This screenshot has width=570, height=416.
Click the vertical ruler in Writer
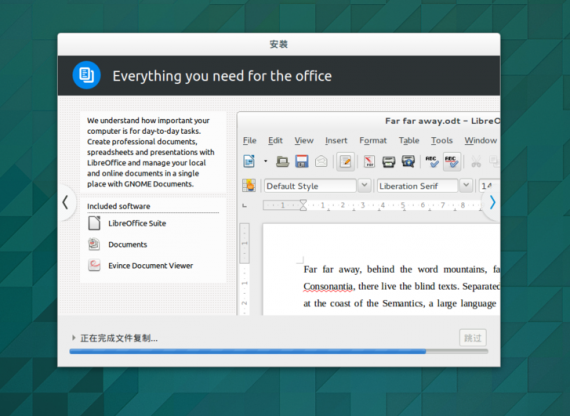pos(245,269)
